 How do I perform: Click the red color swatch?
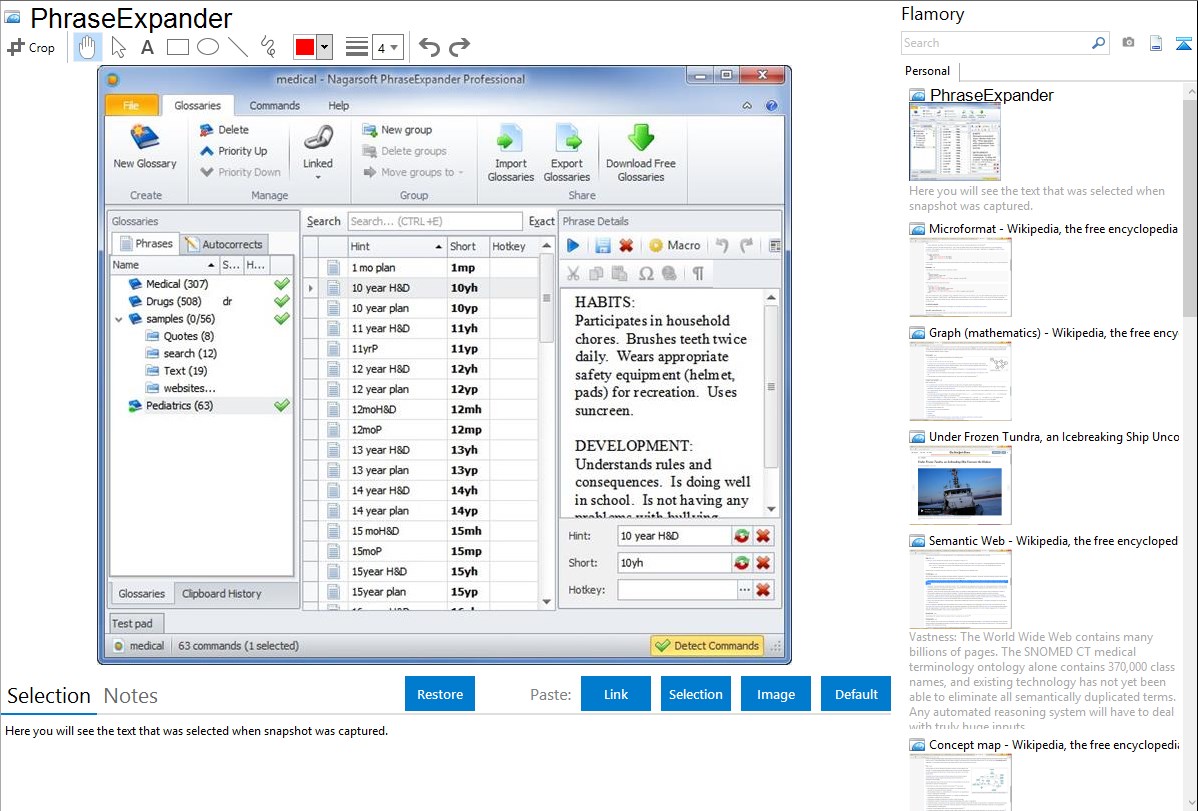click(x=305, y=47)
